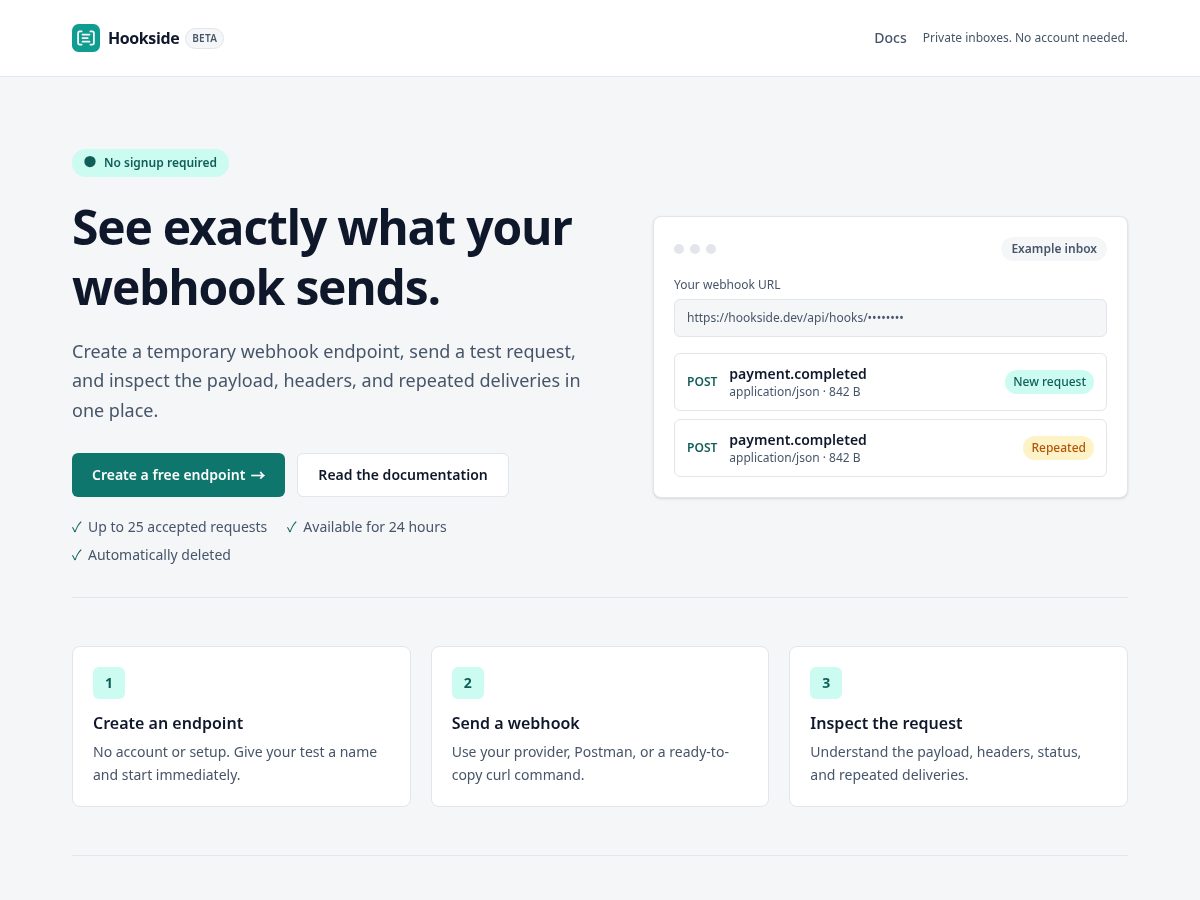The image size is (1200, 900).
Task: Click 'Inspect the request' heading
Action: (x=886, y=723)
